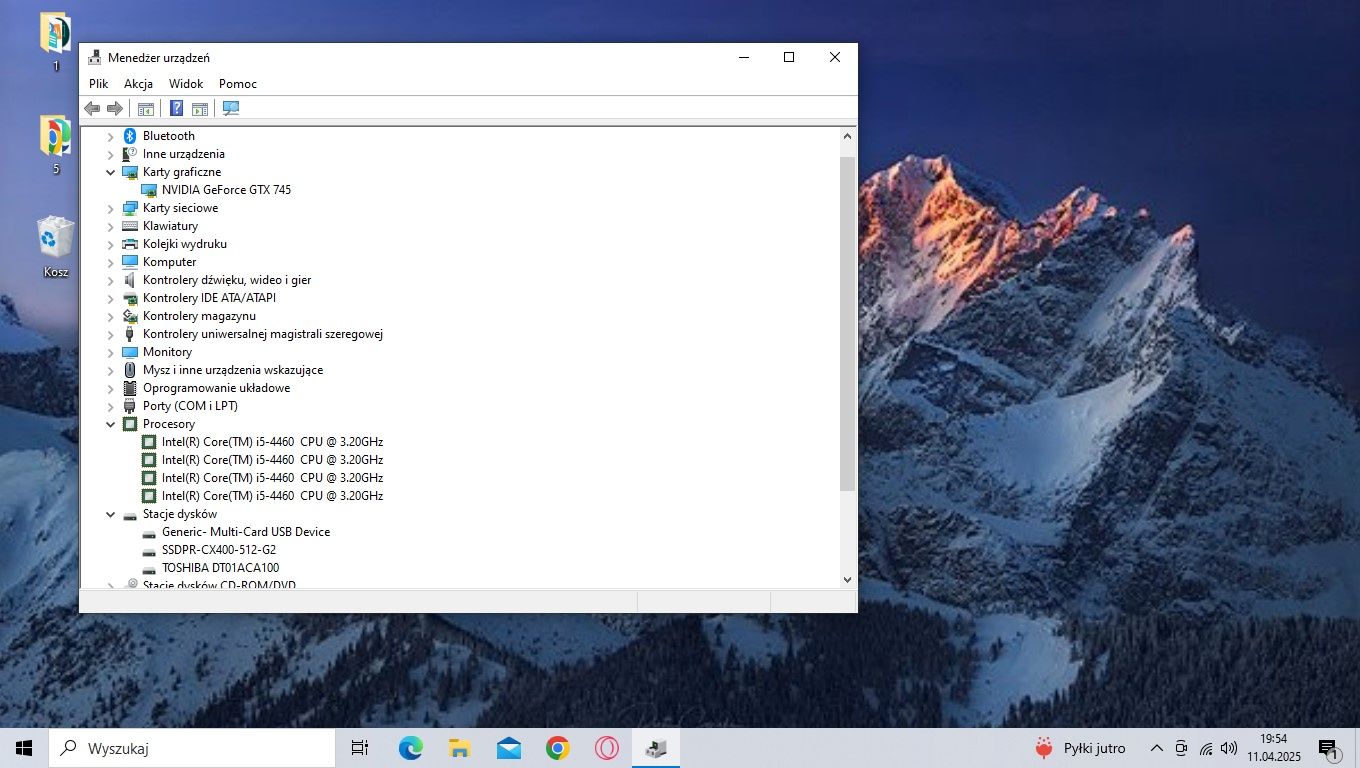Select the Komputer tree item
The image size is (1360, 768).
click(169, 262)
